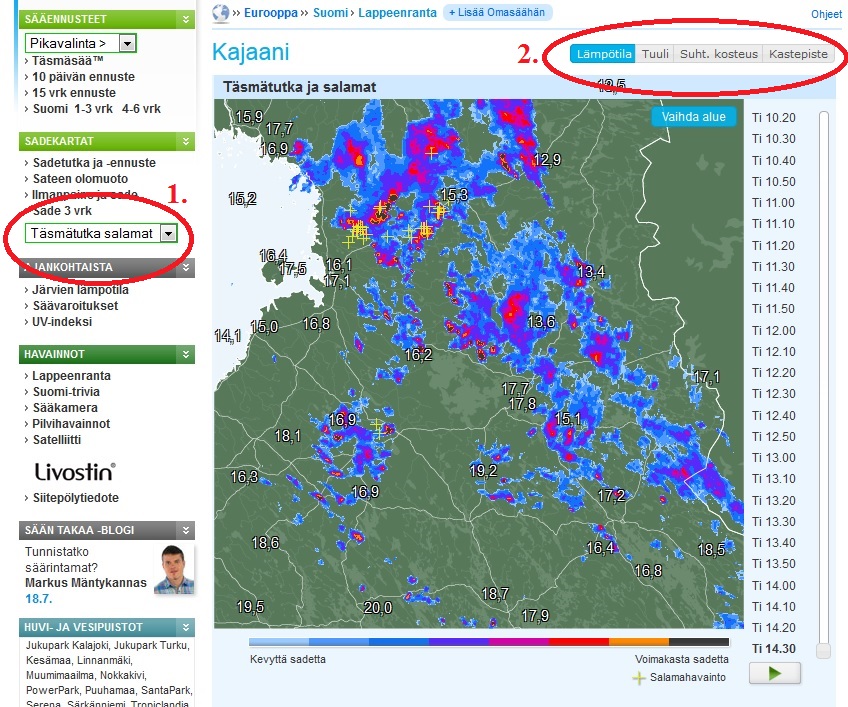Viewport: 848px width, 707px height.
Task: Click Markus Mäntykannas blog photo
Action: point(173,571)
